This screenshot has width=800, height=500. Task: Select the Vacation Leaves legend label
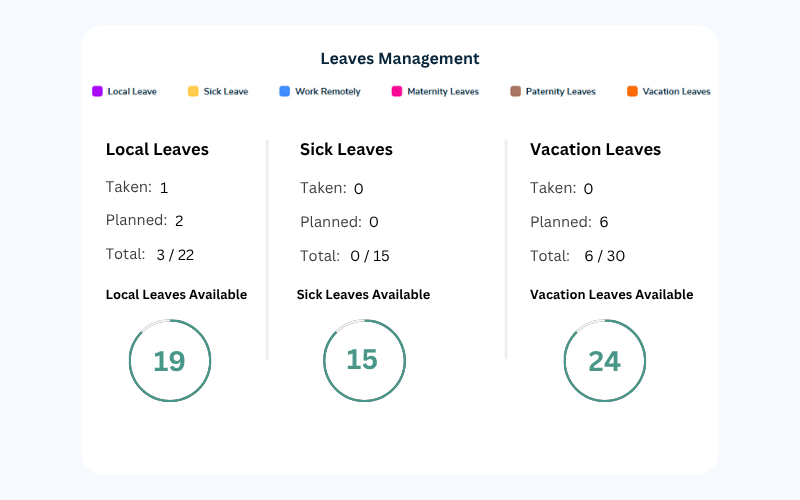[677, 91]
